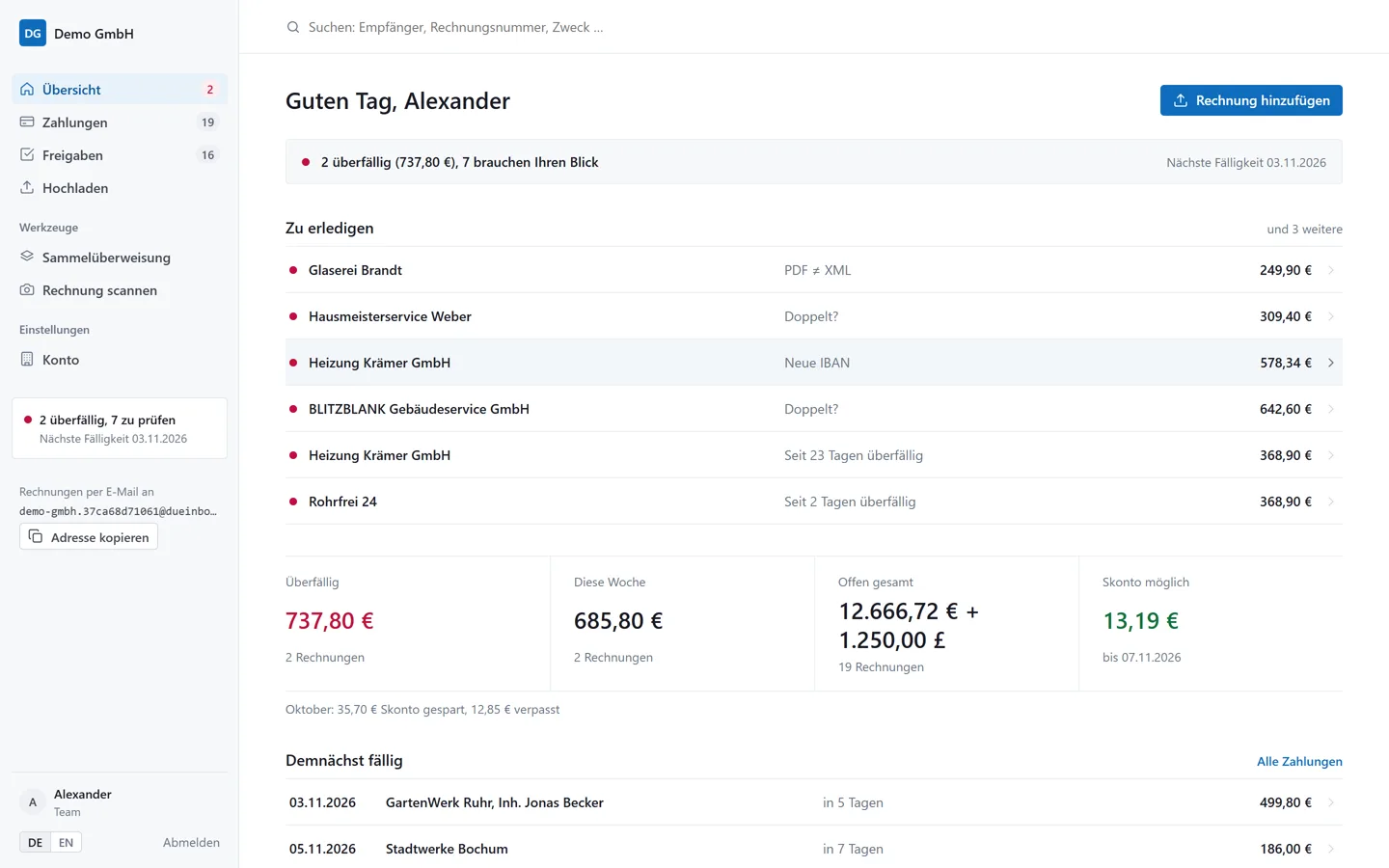Click the red 737,80 € overdue amount
The width and height of the screenshot is (1389, 868).
(x=330, y=621)
